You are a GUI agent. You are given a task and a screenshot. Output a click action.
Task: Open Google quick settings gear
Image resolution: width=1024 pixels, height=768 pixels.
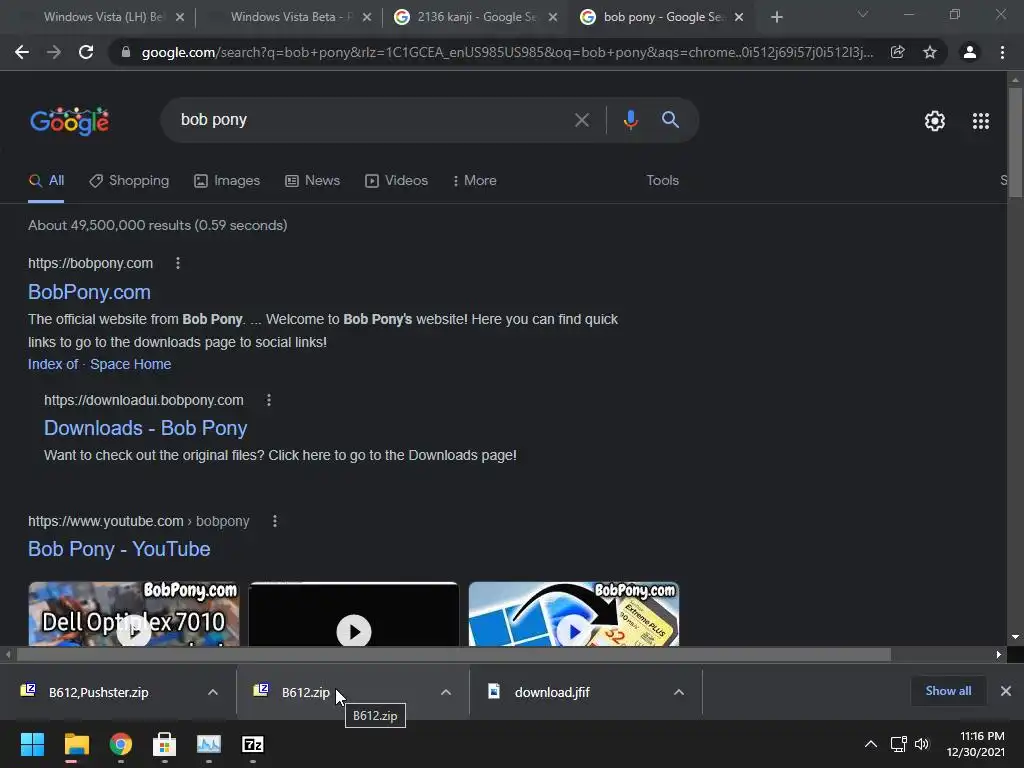coord(935,121)
